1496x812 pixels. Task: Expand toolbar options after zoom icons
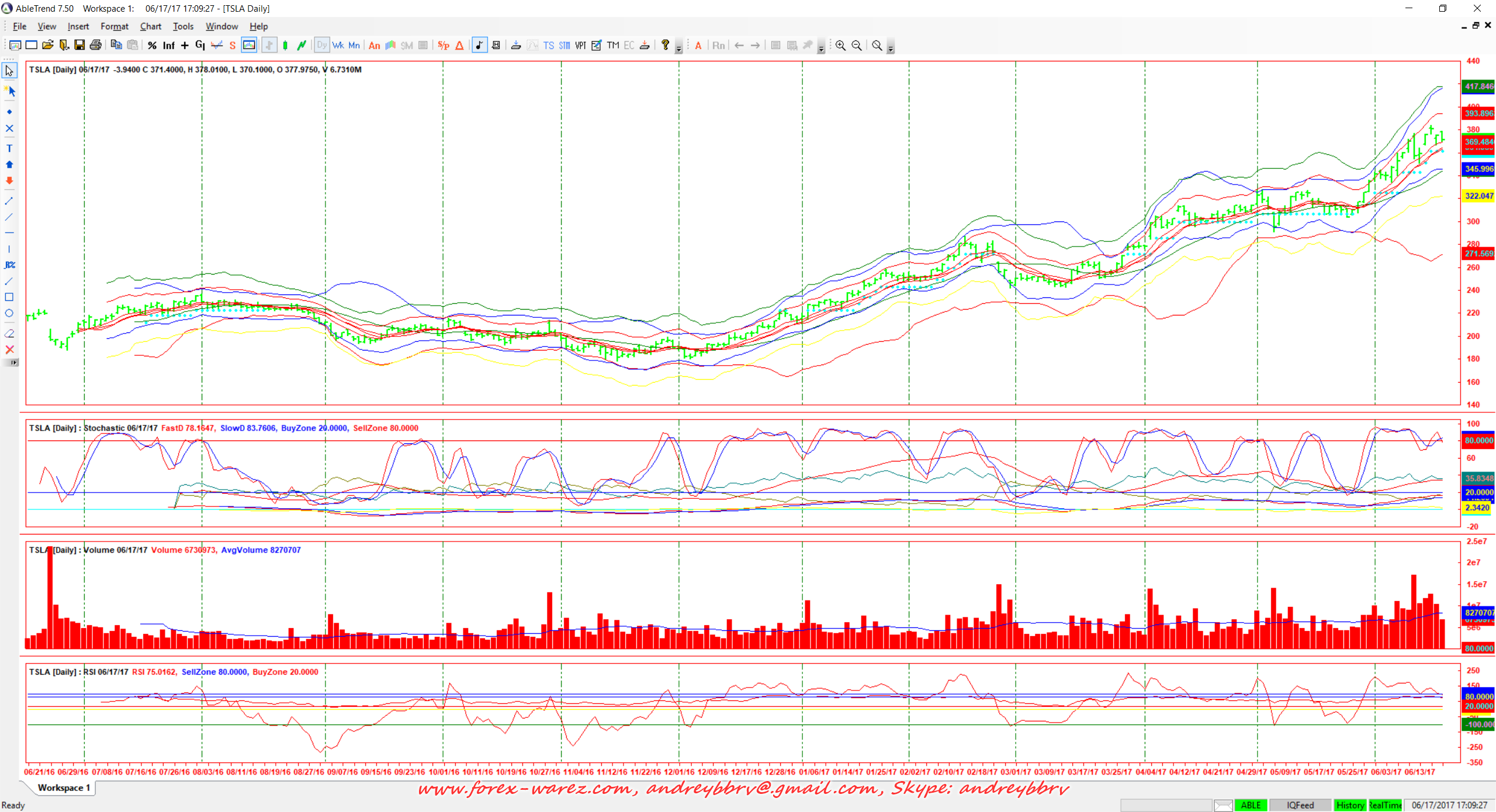tap(891, 48)
